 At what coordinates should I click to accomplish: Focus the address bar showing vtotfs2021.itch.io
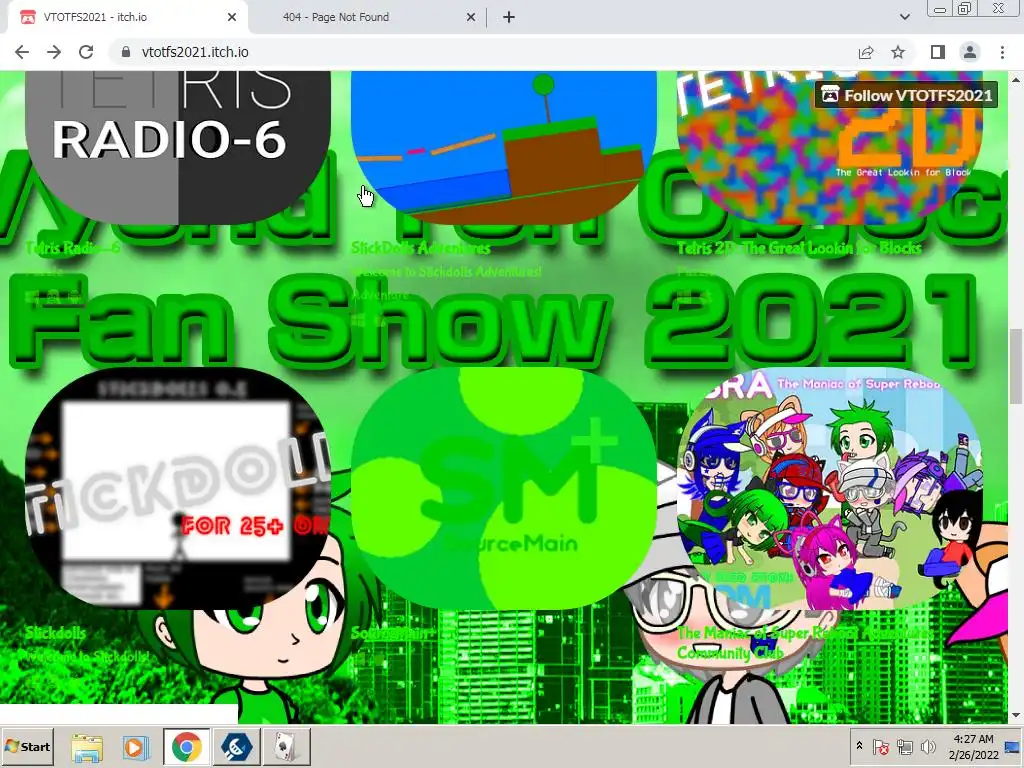click(x=483, y=52)
